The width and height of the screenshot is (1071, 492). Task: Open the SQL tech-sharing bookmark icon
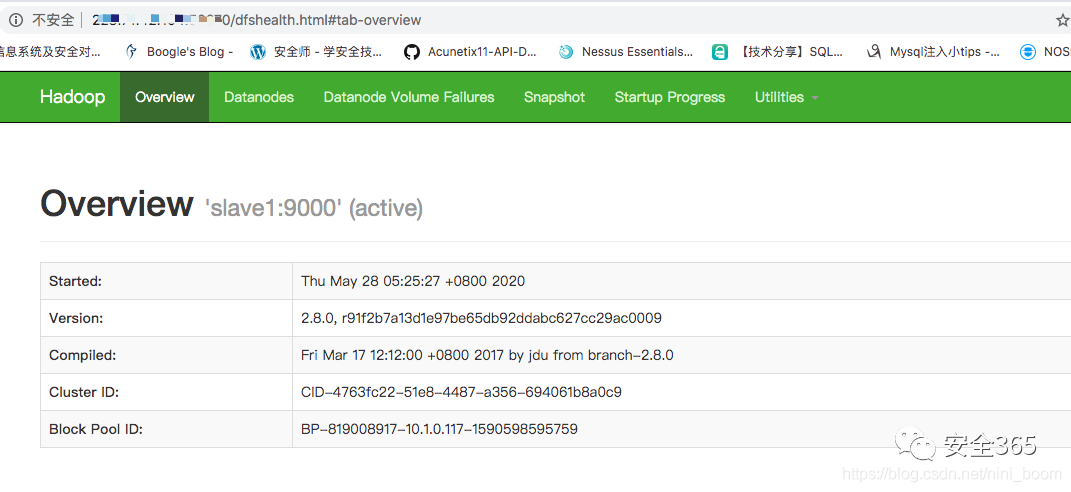click(x=719, y=52)
